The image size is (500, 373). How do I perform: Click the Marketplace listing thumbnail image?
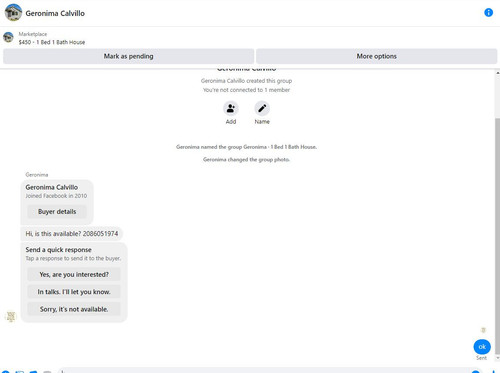(8, 37)
